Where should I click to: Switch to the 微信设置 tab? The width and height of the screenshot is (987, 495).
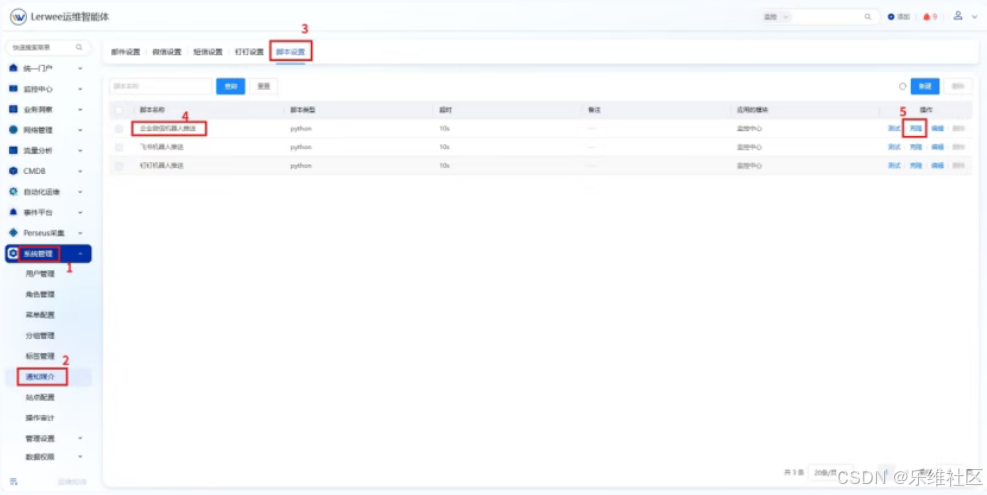pos(167,52)
